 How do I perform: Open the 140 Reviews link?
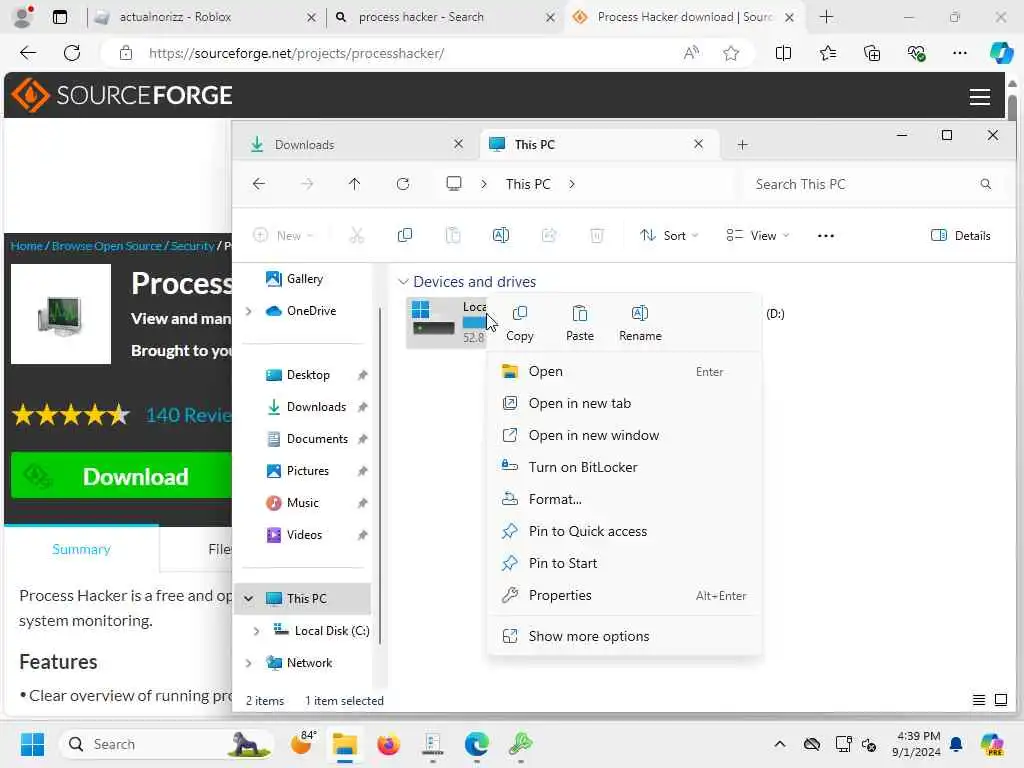click(x=188, y=415)
